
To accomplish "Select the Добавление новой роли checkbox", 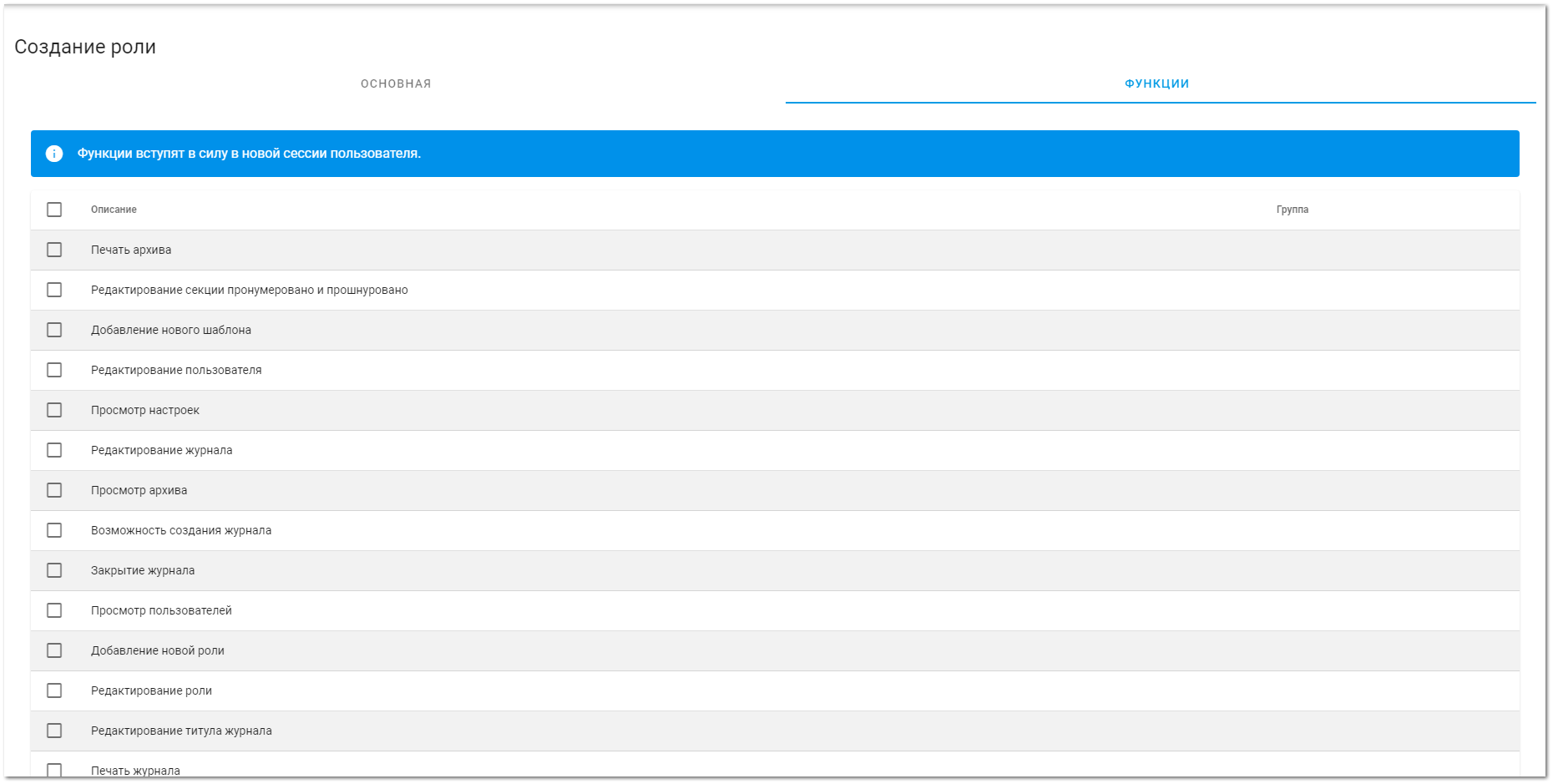I will [54, 650].
